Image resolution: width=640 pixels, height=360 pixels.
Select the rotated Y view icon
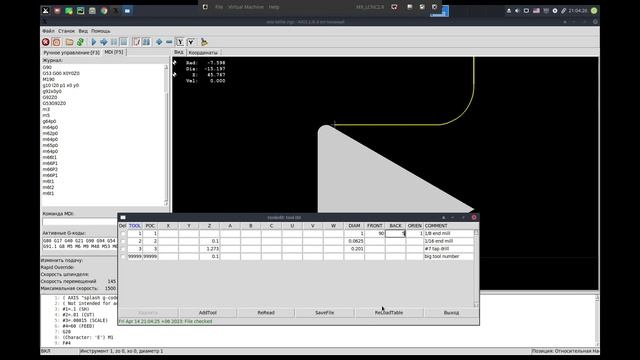coord(191,42)
